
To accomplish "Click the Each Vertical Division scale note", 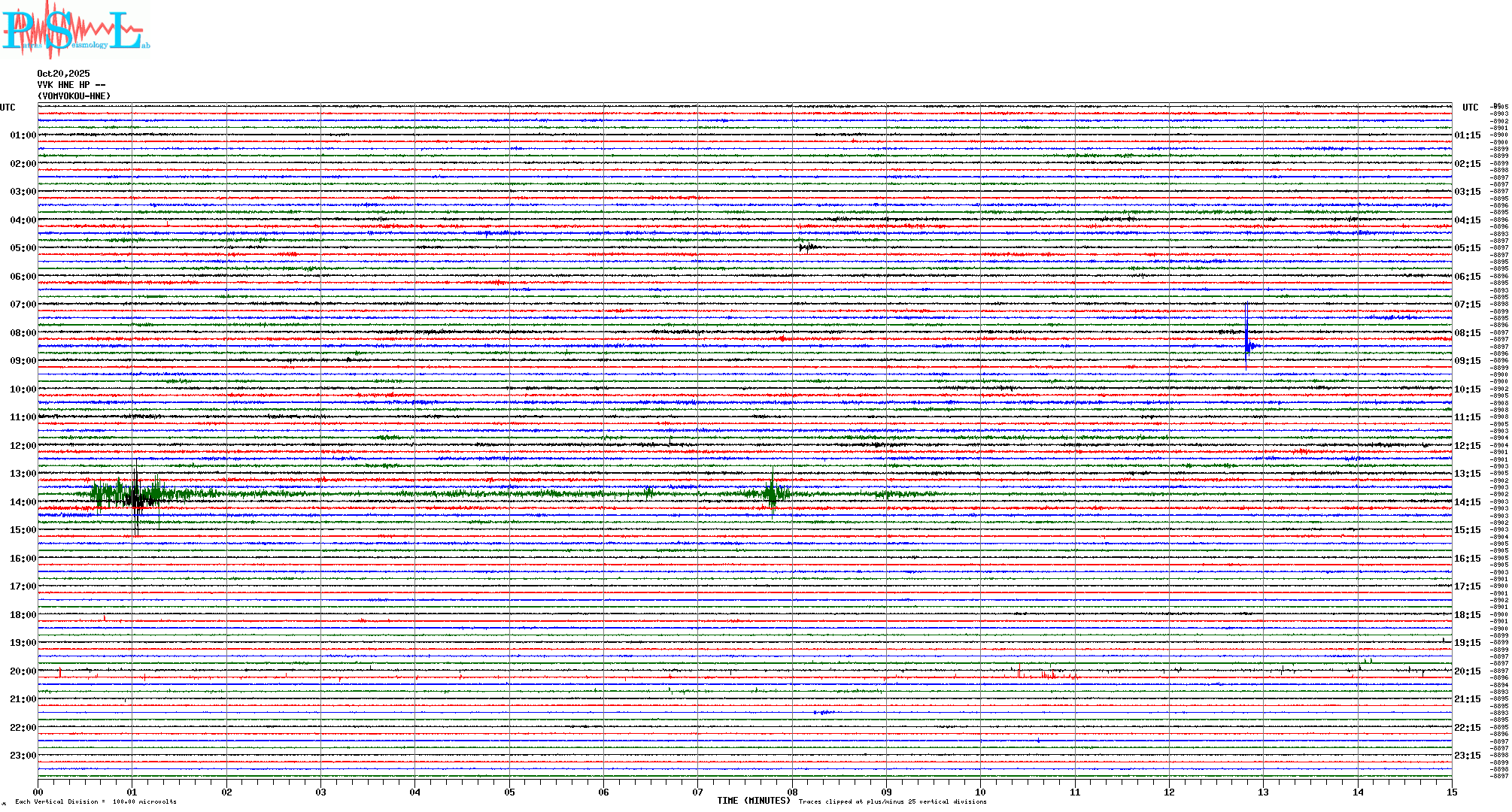I will click(x=96, y=801).
